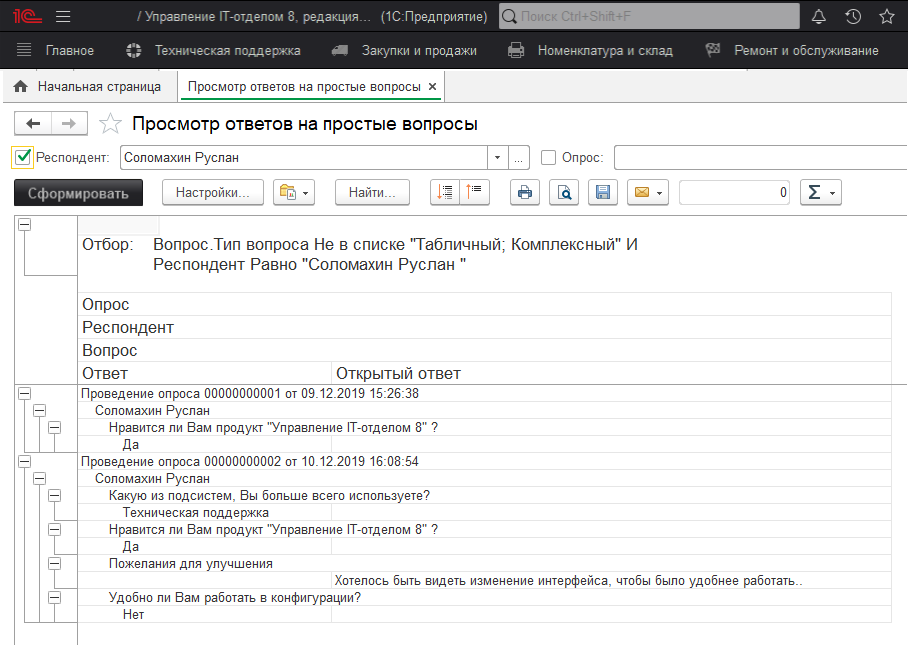Screen dimensions: 908x645
Task: Click the print report icon
Action: 525,192
